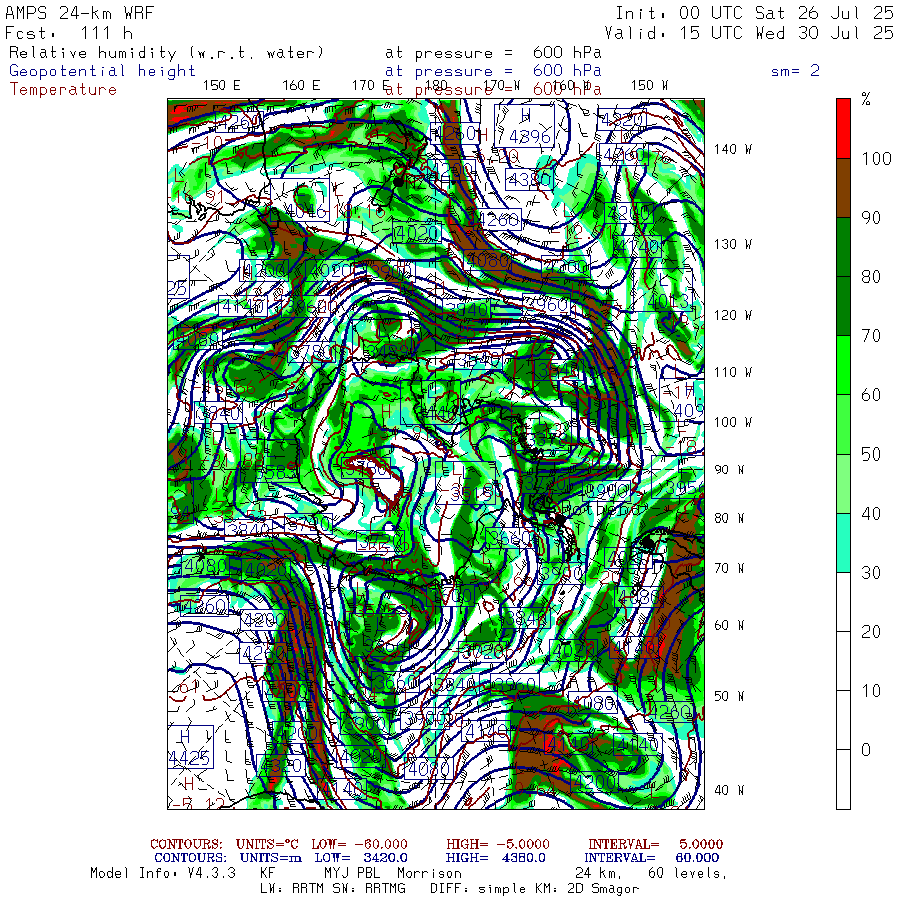Click the '120 W' longitude label
900x900 pixels.
[732, 316]
